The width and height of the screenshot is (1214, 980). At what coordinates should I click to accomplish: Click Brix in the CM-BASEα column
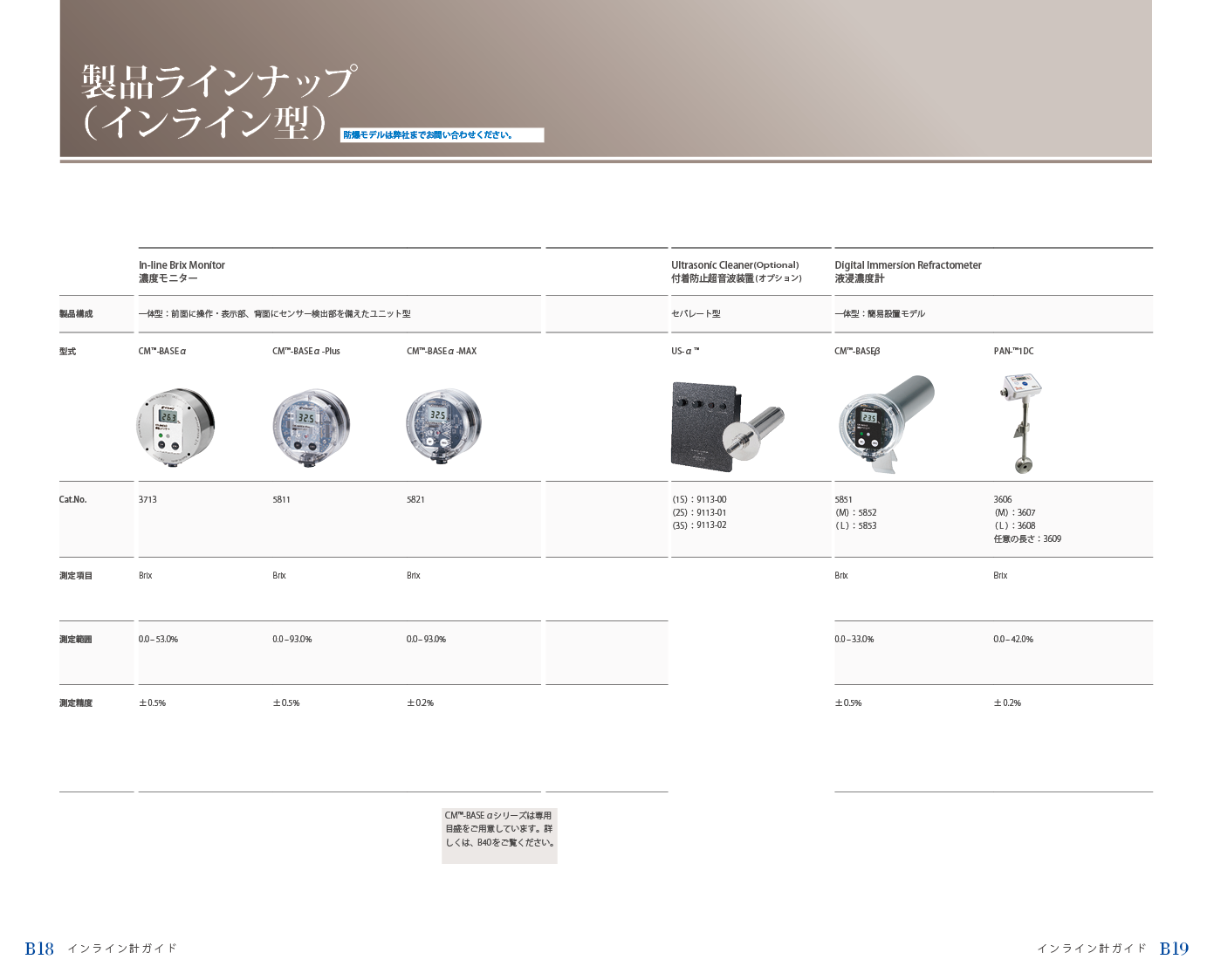[x=145, y=575]
